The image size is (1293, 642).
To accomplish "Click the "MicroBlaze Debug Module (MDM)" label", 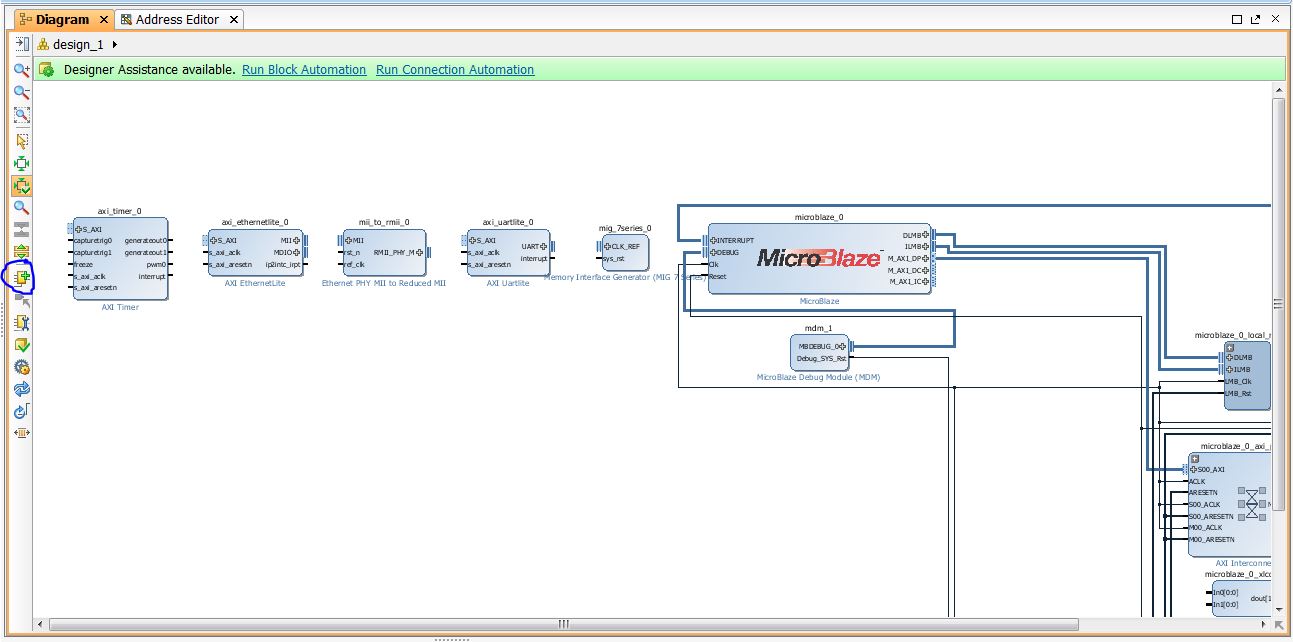I will 818,377.
